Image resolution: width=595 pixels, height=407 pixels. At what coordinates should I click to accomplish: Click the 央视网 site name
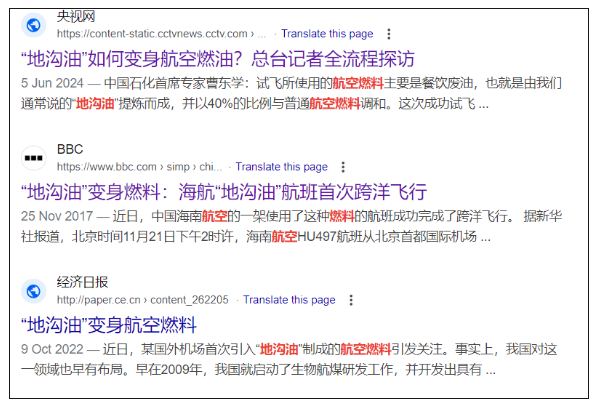76,16
